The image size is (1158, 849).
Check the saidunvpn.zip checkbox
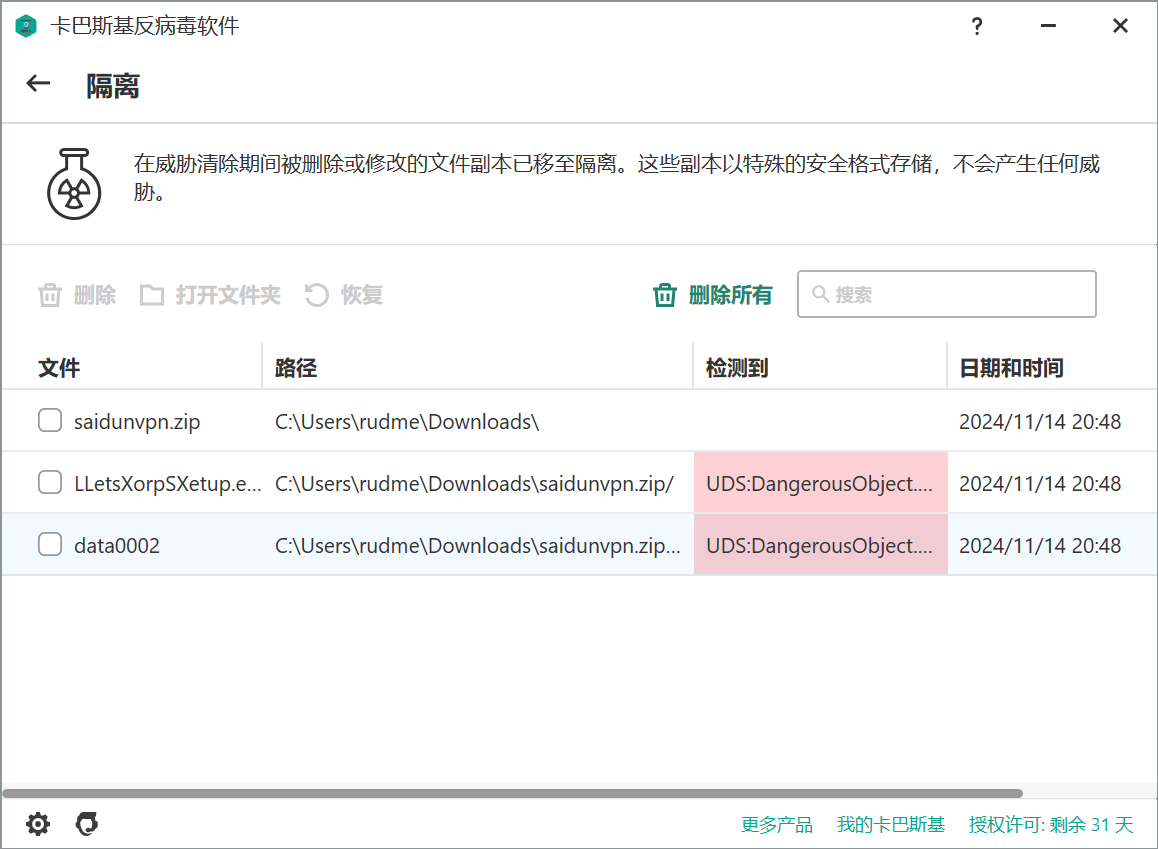(50, 420)
